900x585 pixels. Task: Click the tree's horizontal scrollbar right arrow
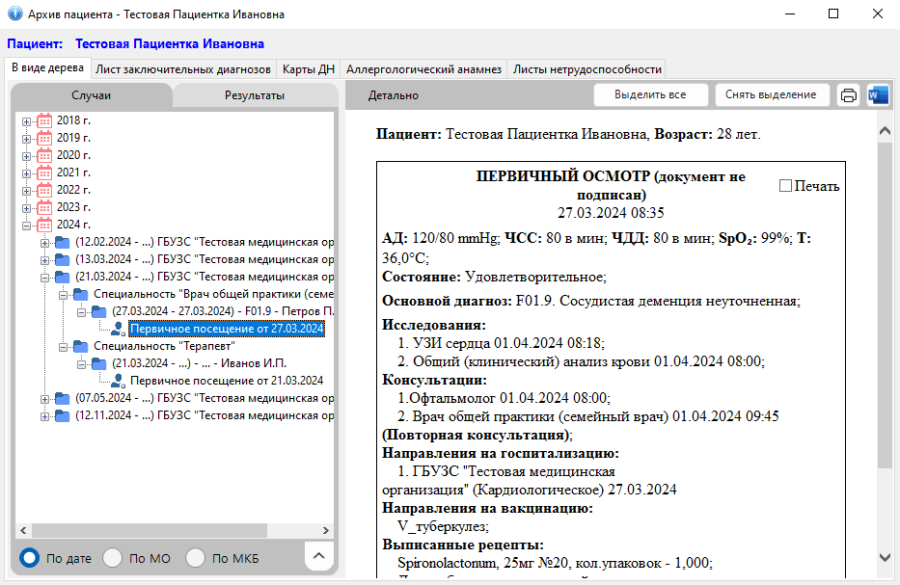click(x=325, y=530)
